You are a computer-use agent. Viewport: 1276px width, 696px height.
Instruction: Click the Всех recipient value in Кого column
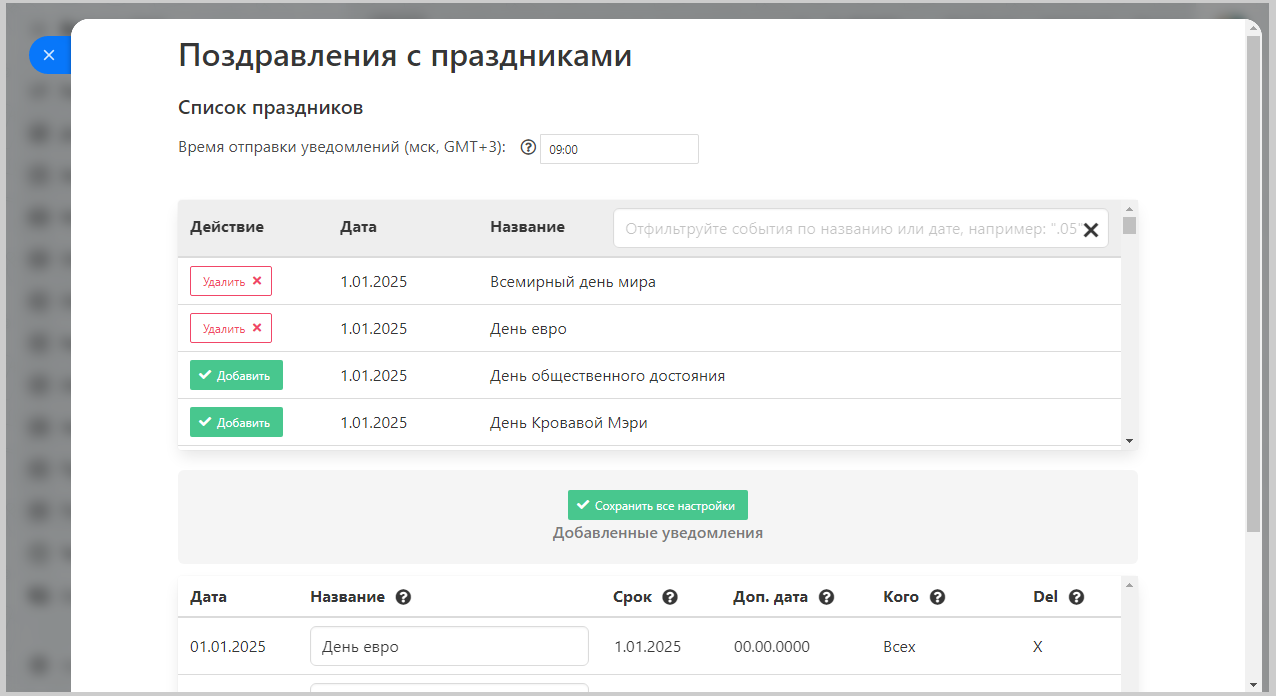click(899, 647)
